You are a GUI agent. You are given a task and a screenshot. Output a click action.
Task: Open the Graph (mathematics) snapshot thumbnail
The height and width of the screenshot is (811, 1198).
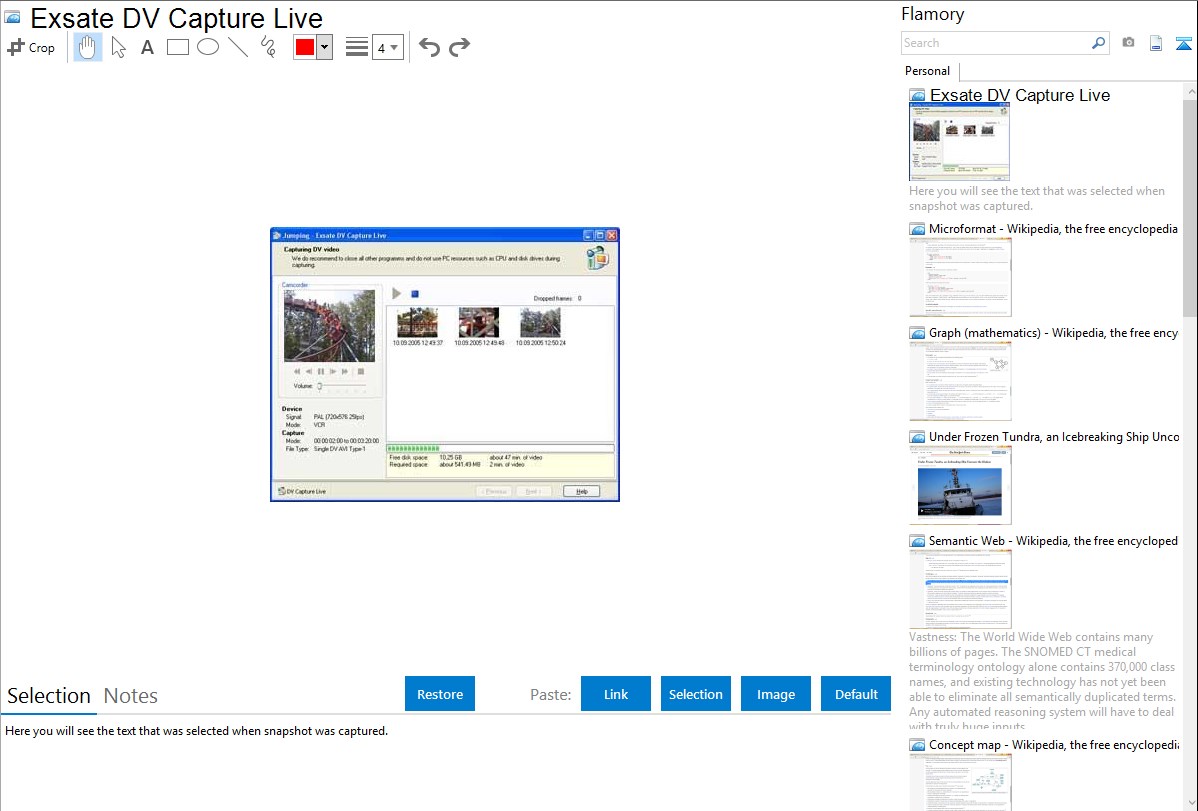click(960, 381)
